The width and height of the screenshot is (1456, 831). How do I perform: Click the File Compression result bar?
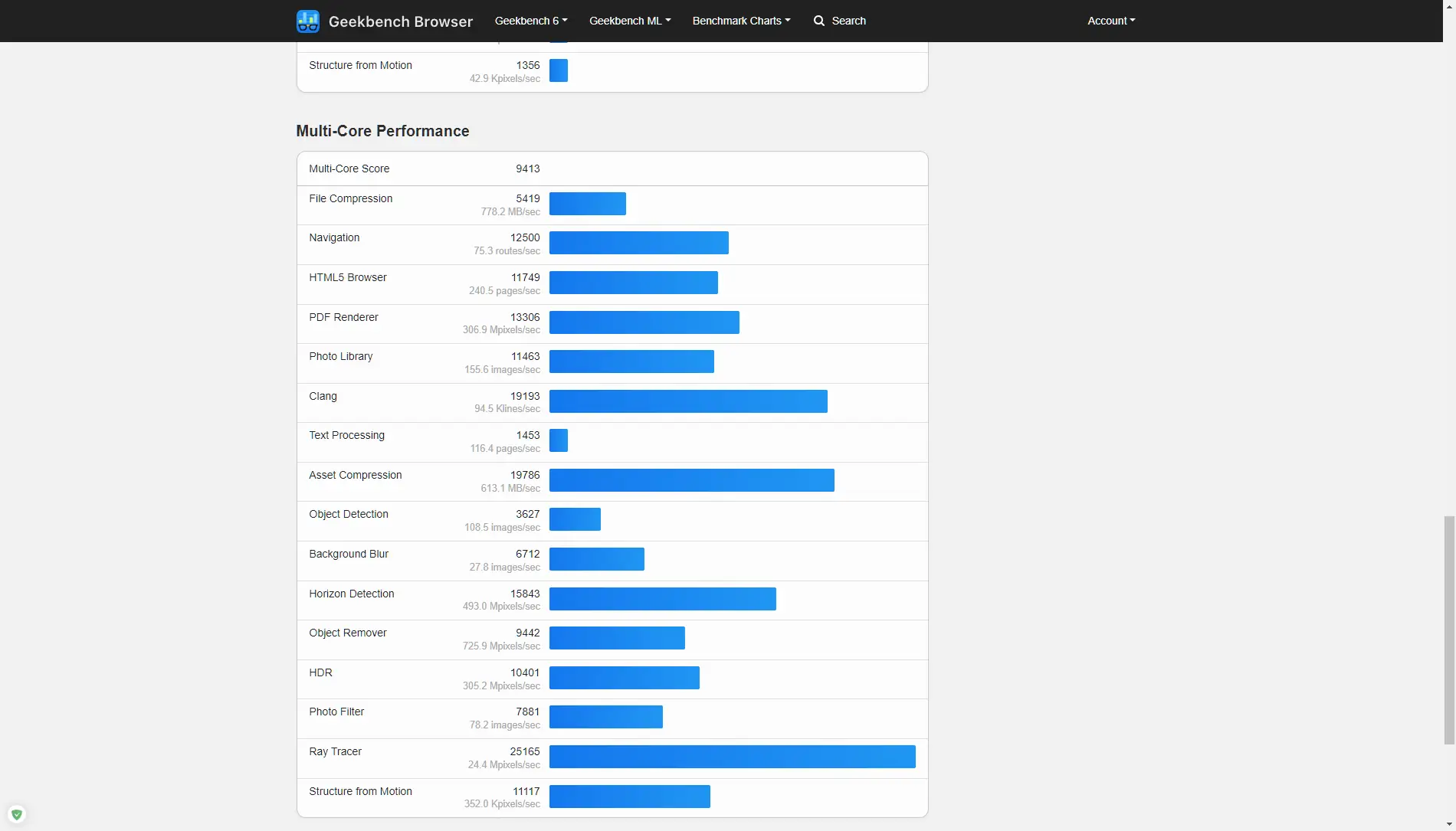pos(588,204)
